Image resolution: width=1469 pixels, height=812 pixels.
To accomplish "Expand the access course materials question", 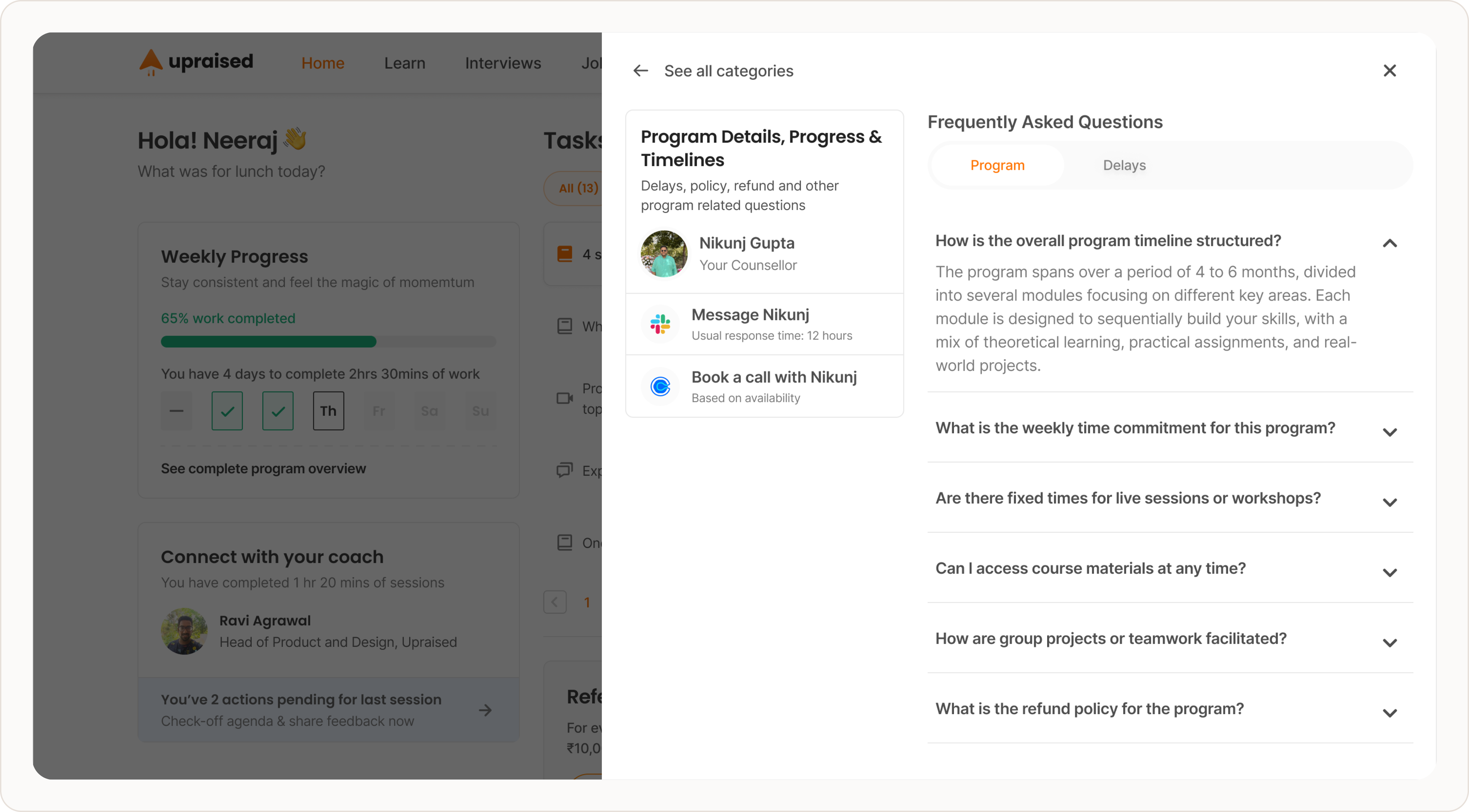I will [x=1390, y=572].
